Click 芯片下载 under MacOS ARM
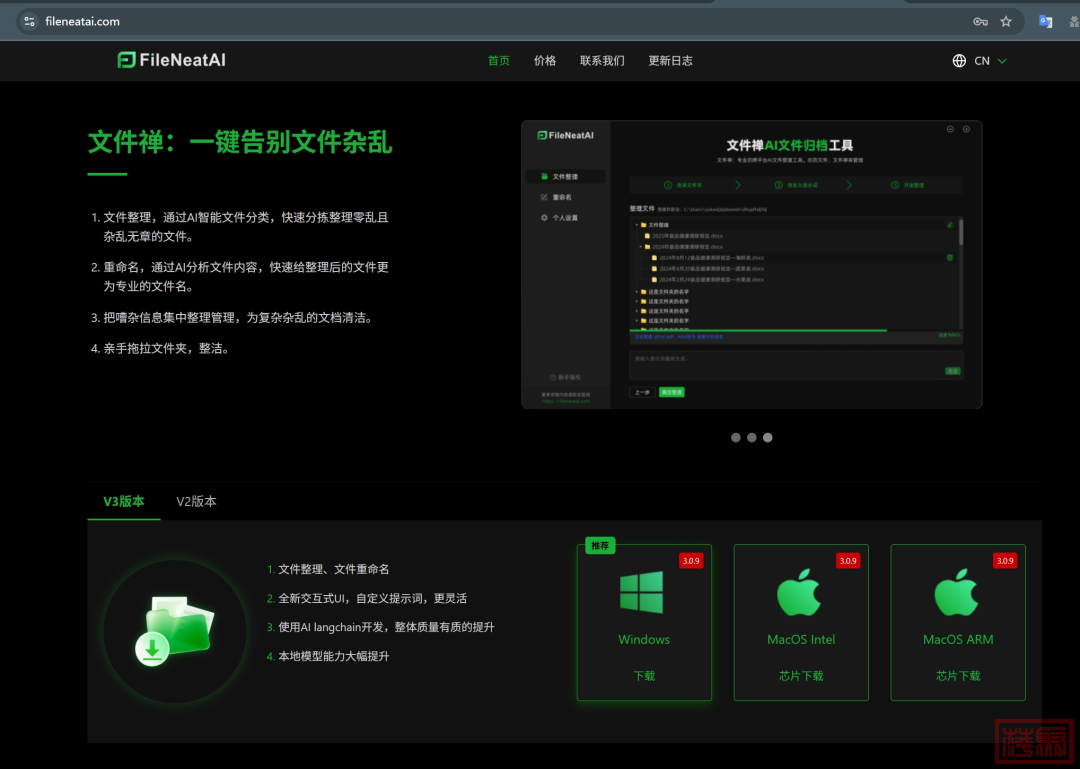The width and height of the screenshot is (1080, 769). coord(958,675)
